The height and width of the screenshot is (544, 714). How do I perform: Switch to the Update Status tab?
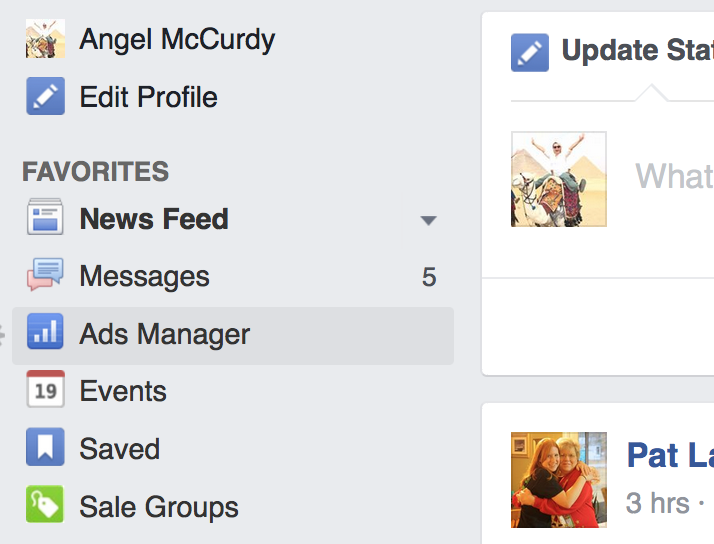pos(636,51)
